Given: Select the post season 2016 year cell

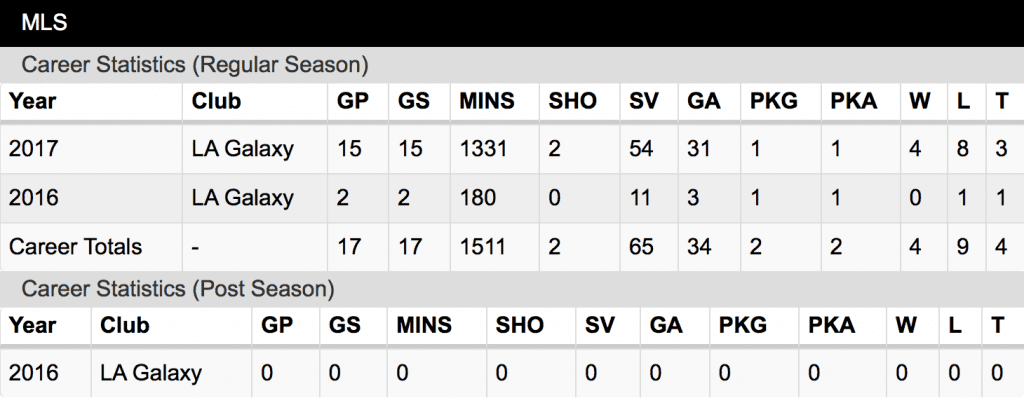Looking at the screenshot, I should pyautogui.click(x=33, y=373).
